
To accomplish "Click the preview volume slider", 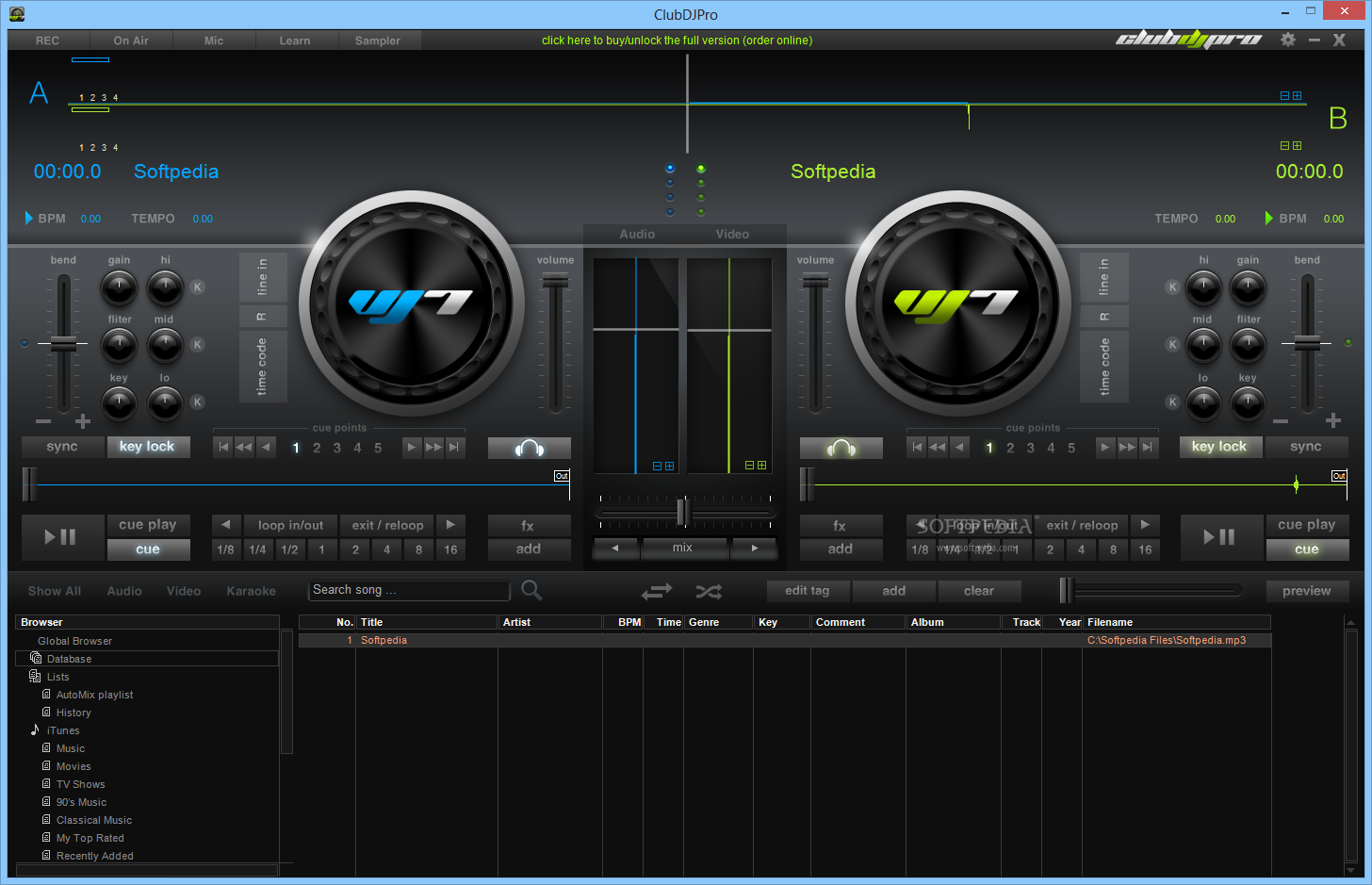I will [1151, 590].
